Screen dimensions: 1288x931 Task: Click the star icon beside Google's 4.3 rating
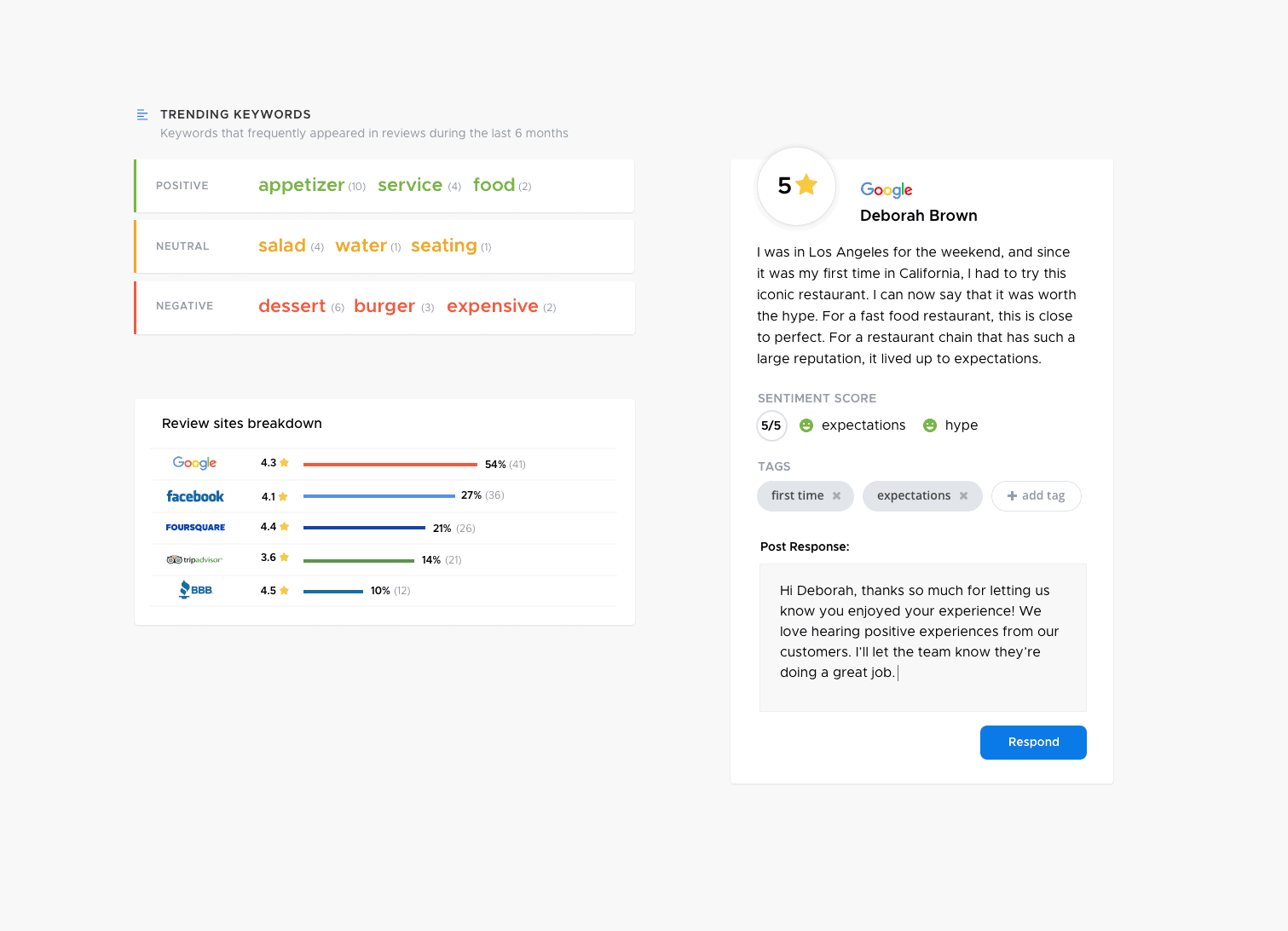point(284,462)
